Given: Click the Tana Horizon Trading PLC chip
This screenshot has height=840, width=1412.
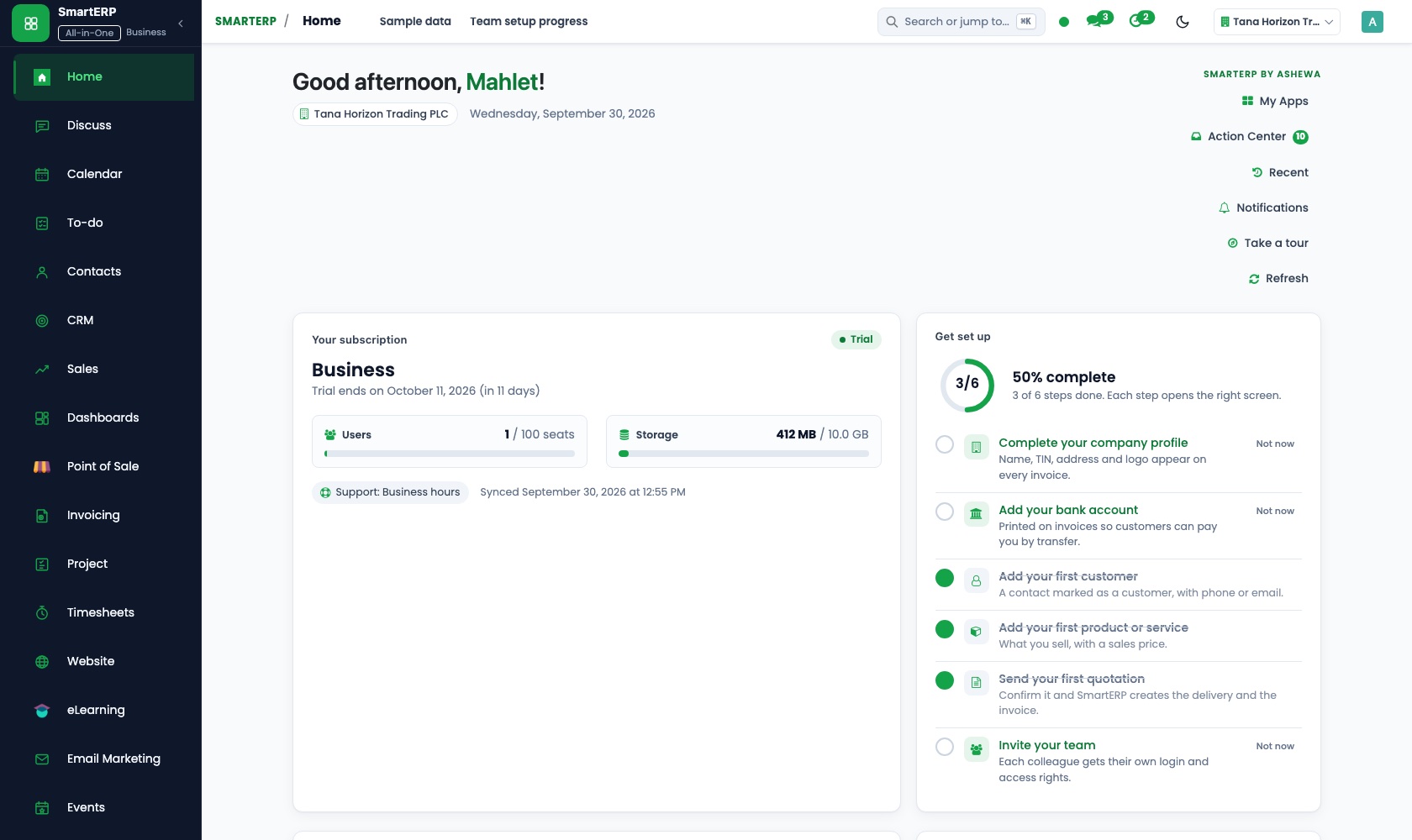Looking at the screenshot, I should point(375,114).
